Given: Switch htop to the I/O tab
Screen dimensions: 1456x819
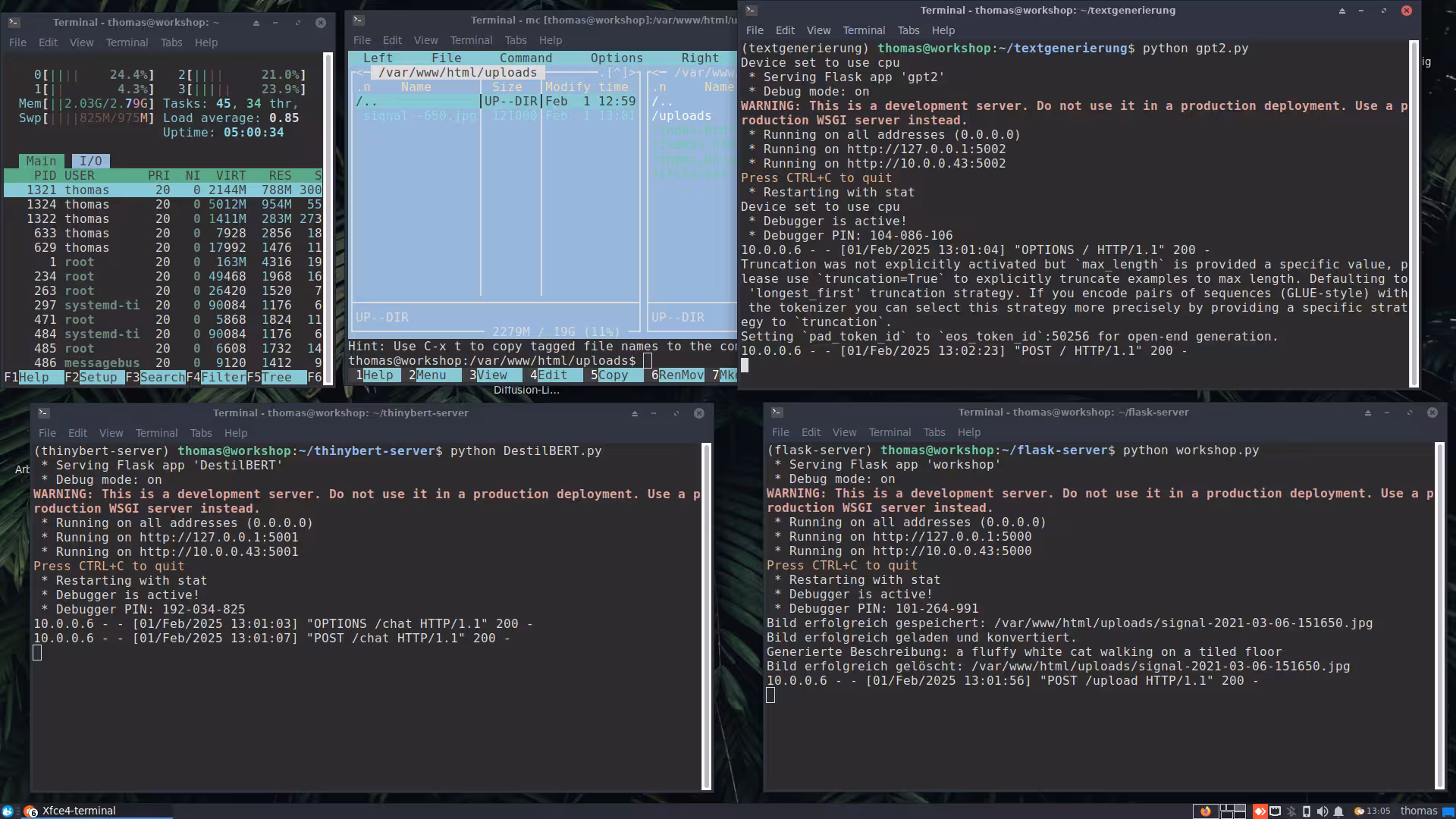Looking at the screenshot, I should (90, 161).
